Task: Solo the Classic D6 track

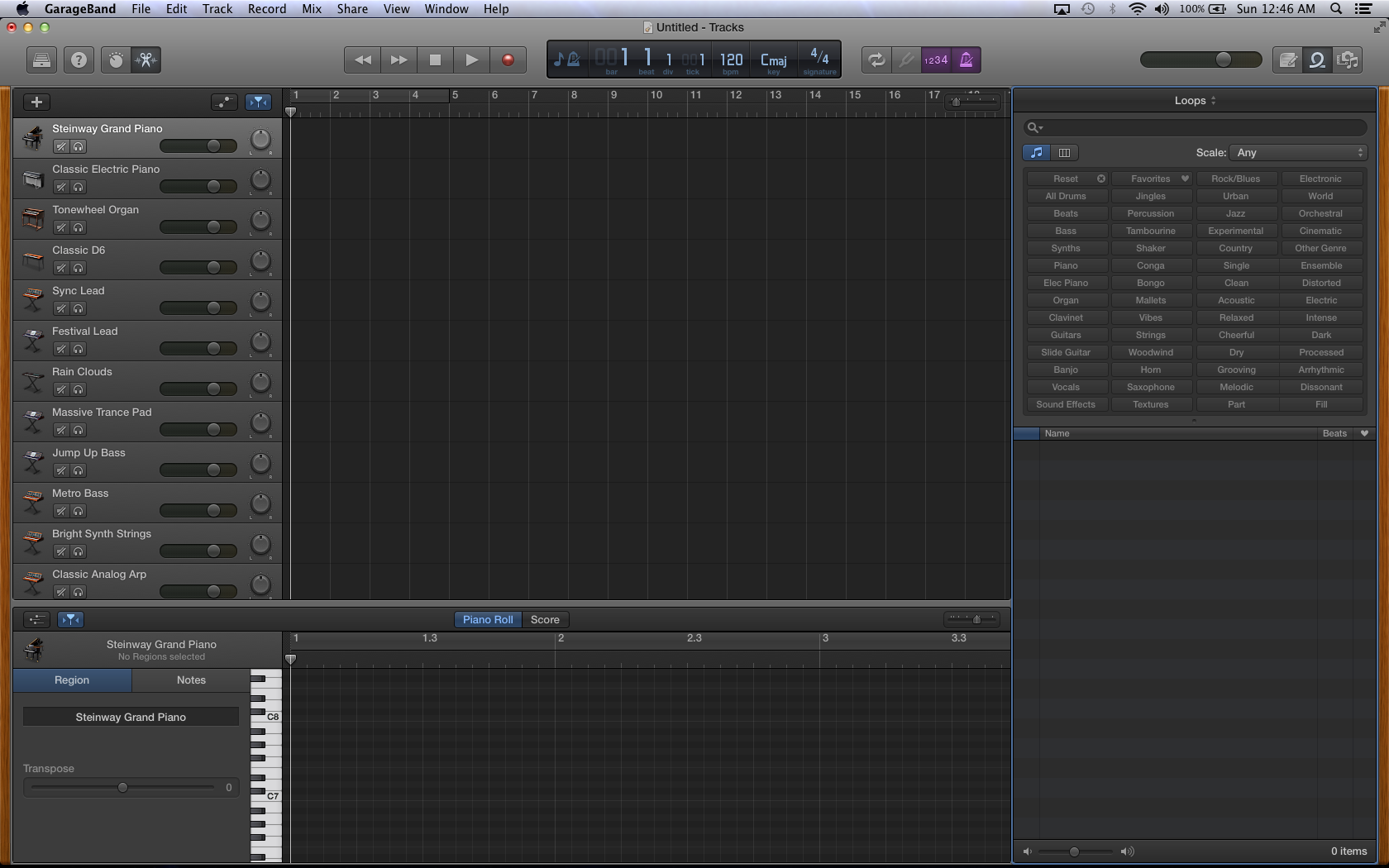Action: (x=79, y=268)
